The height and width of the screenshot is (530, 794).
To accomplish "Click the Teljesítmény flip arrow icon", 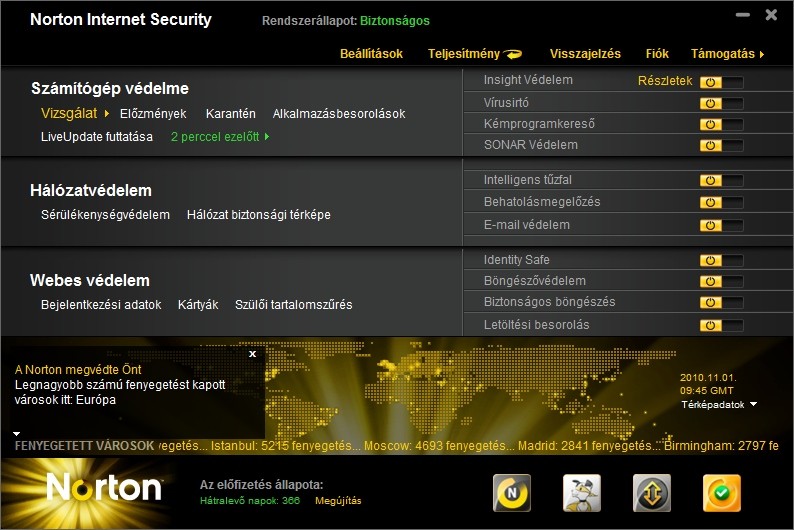I will [x=513, y=54].
